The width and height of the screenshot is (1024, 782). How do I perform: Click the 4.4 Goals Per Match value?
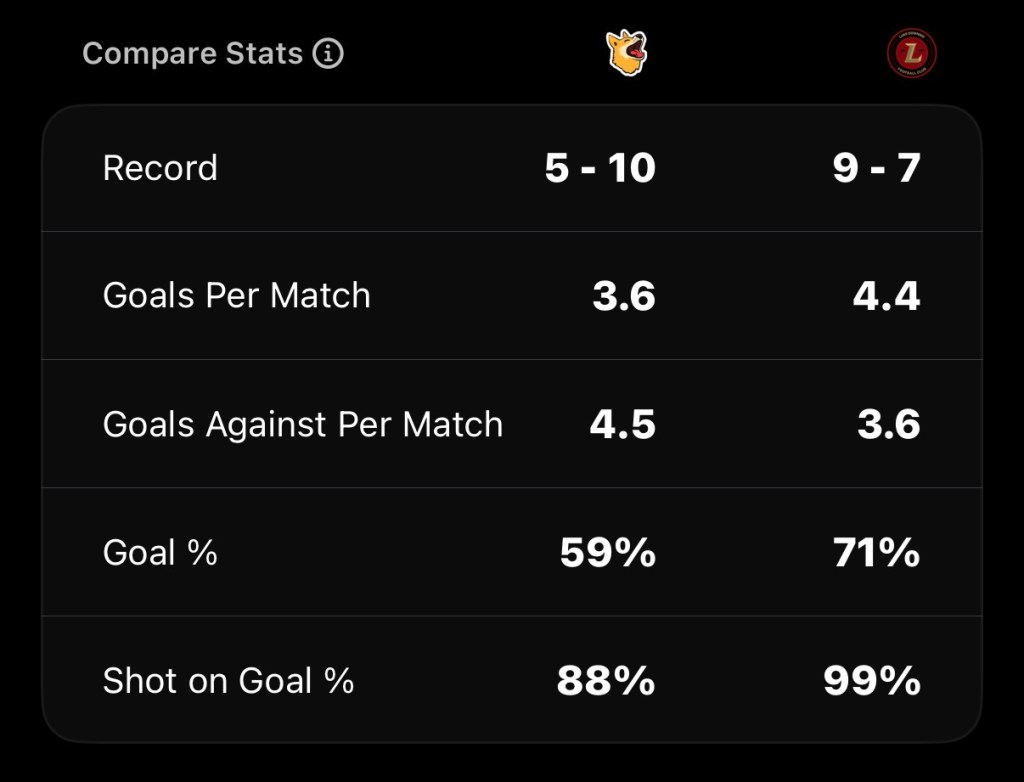coord(886,296)
